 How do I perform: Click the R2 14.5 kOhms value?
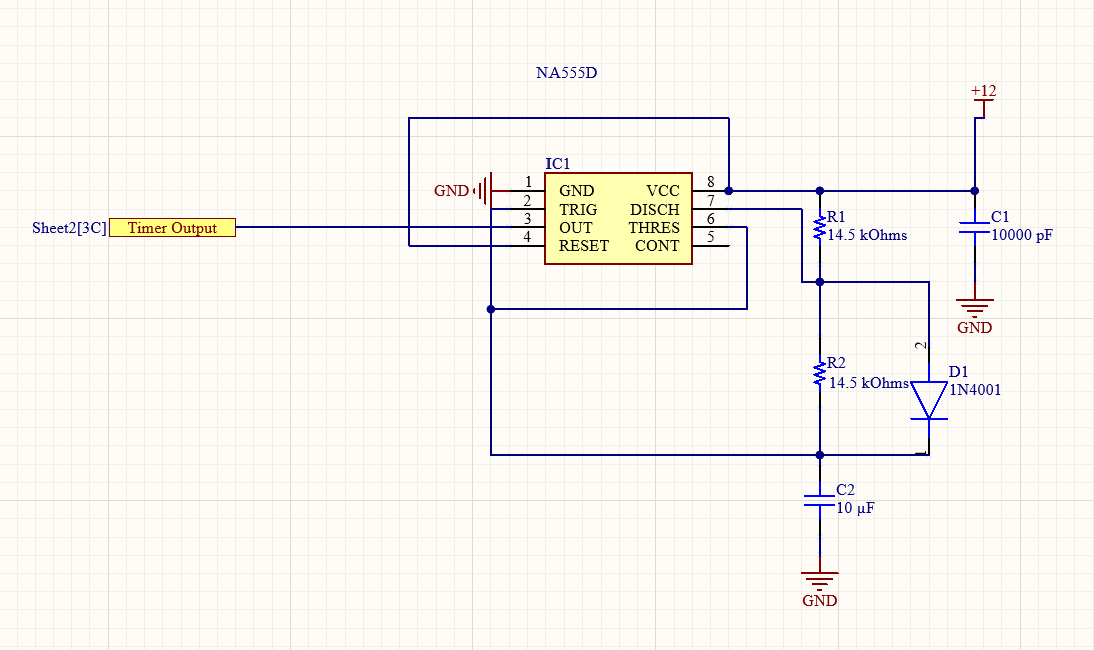coord(869,383)
